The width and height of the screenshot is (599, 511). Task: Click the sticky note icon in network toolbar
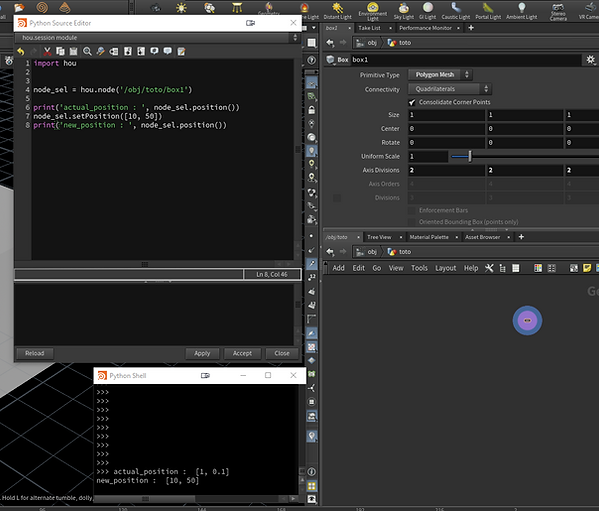587,268
